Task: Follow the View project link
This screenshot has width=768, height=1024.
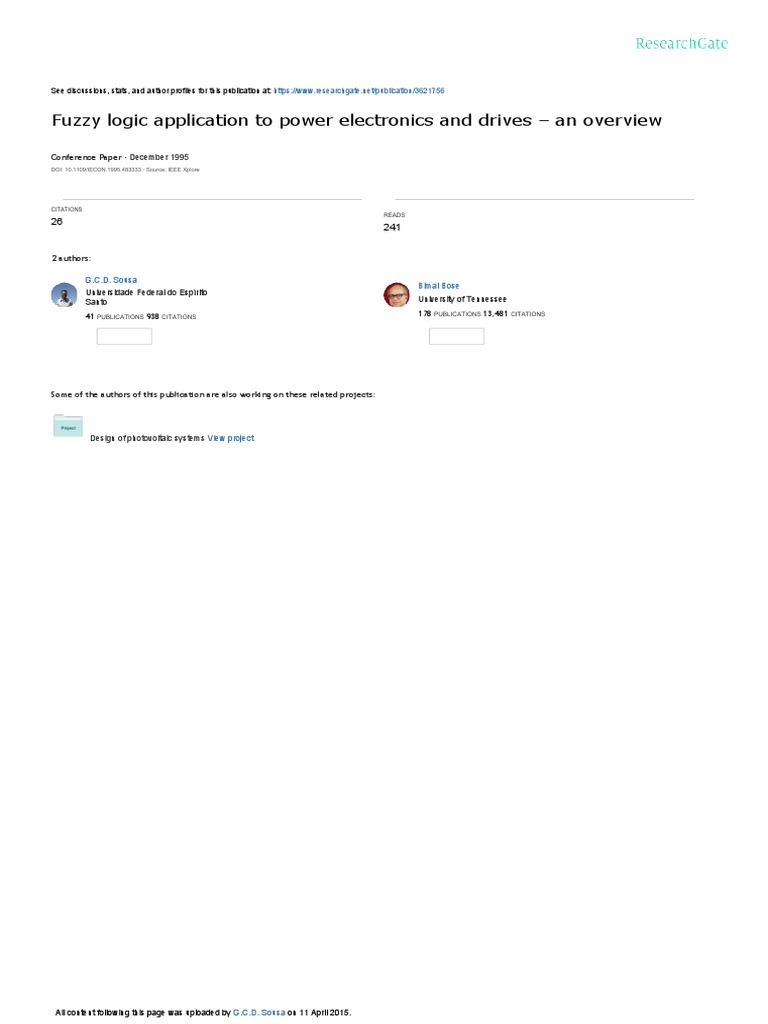Action: click(x=231, y=438)
